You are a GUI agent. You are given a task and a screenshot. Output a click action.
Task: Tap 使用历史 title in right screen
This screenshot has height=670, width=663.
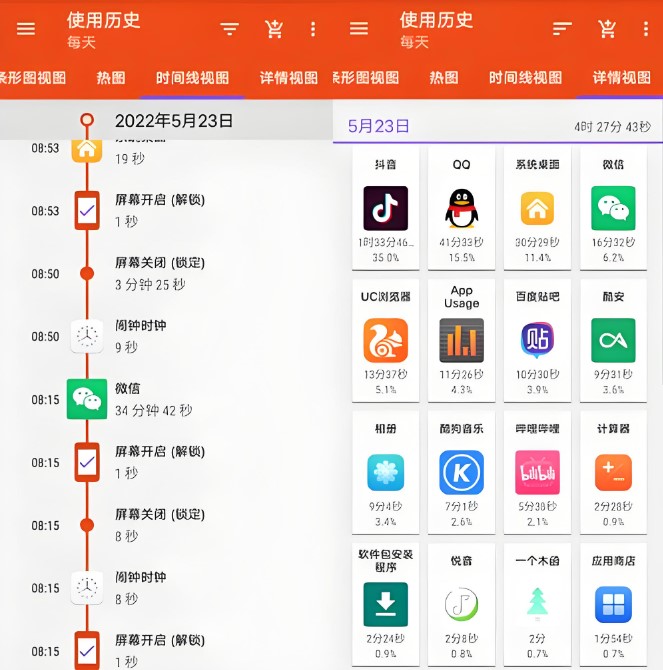point(436,20)
